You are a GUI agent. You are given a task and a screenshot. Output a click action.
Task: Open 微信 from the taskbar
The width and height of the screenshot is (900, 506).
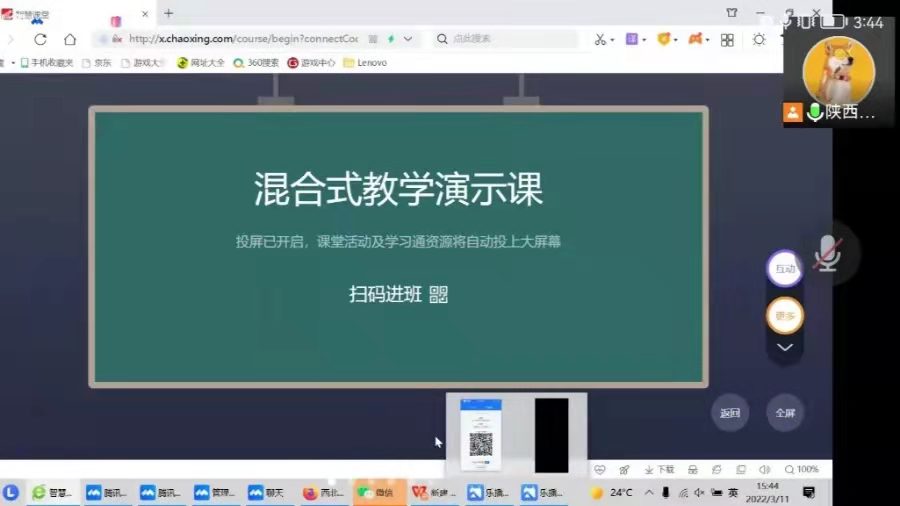pos(376,492)
